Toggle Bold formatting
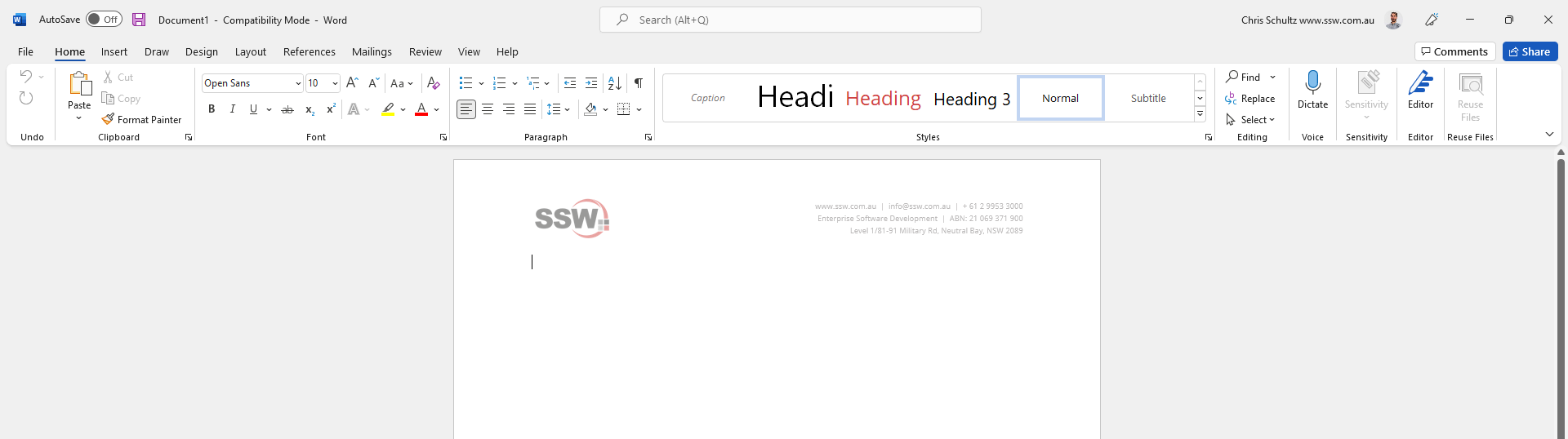 click(212, 109)
